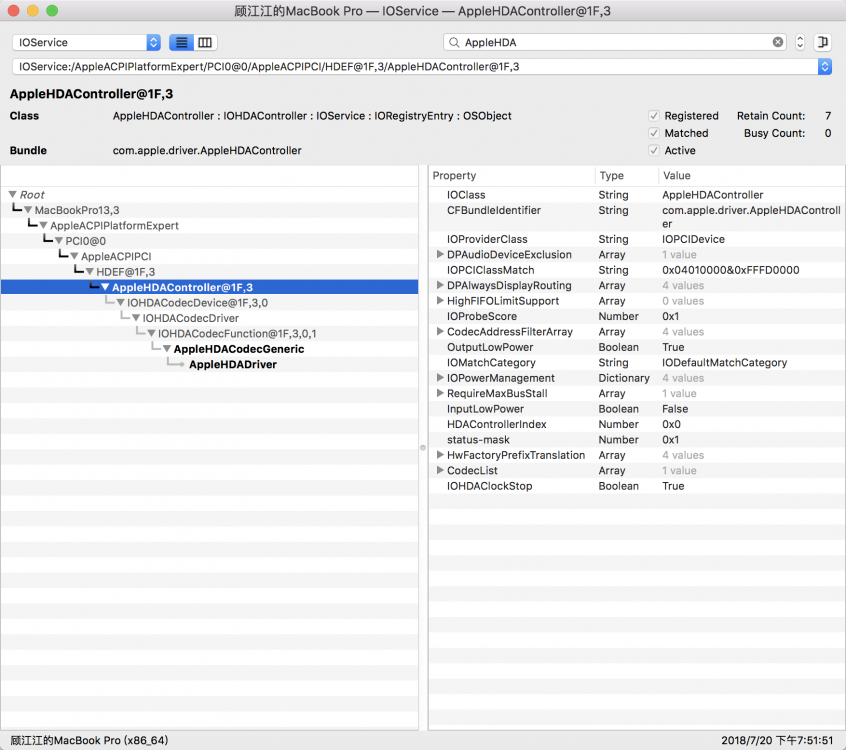
Task: Zoom the window with green button
Action: (52, 11)
